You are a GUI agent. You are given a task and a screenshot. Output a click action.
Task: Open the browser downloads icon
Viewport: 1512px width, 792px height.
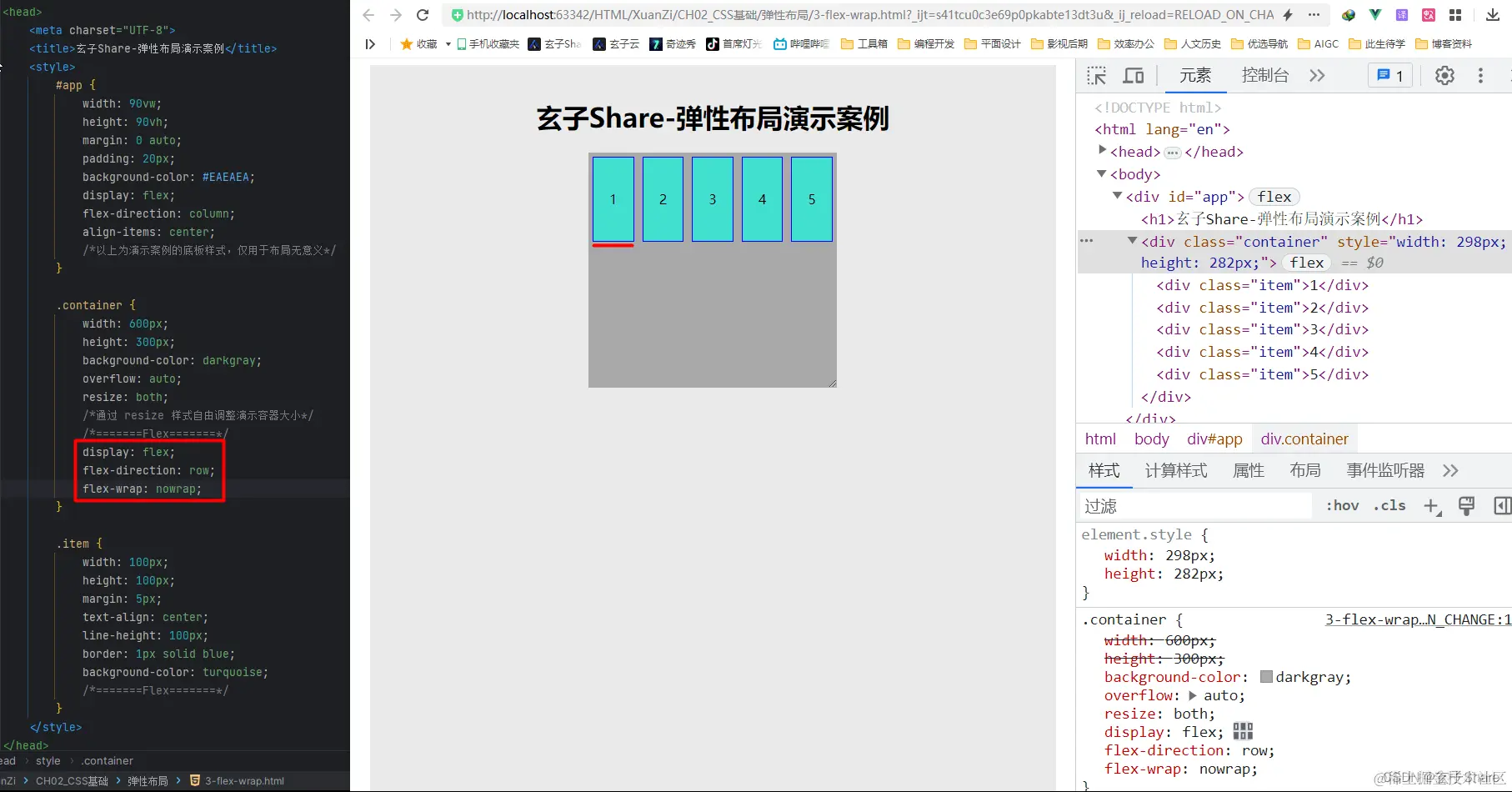tap(1494, 14)
